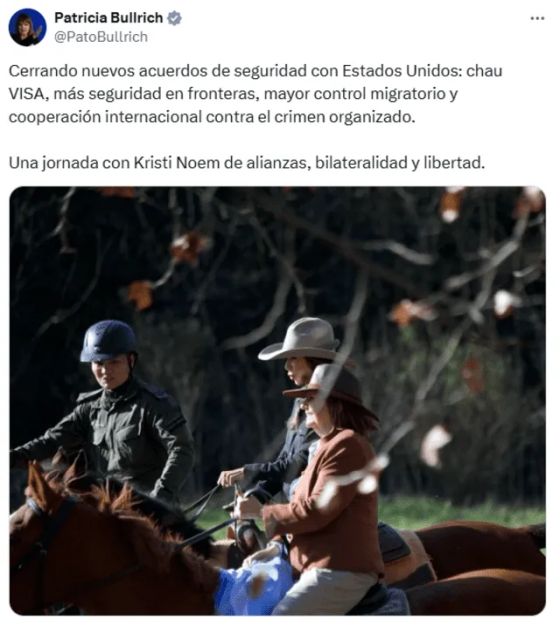Click the words crimen organizado in tweet
This screenshot has width=560, height=627.
click(x=344, y=117)
